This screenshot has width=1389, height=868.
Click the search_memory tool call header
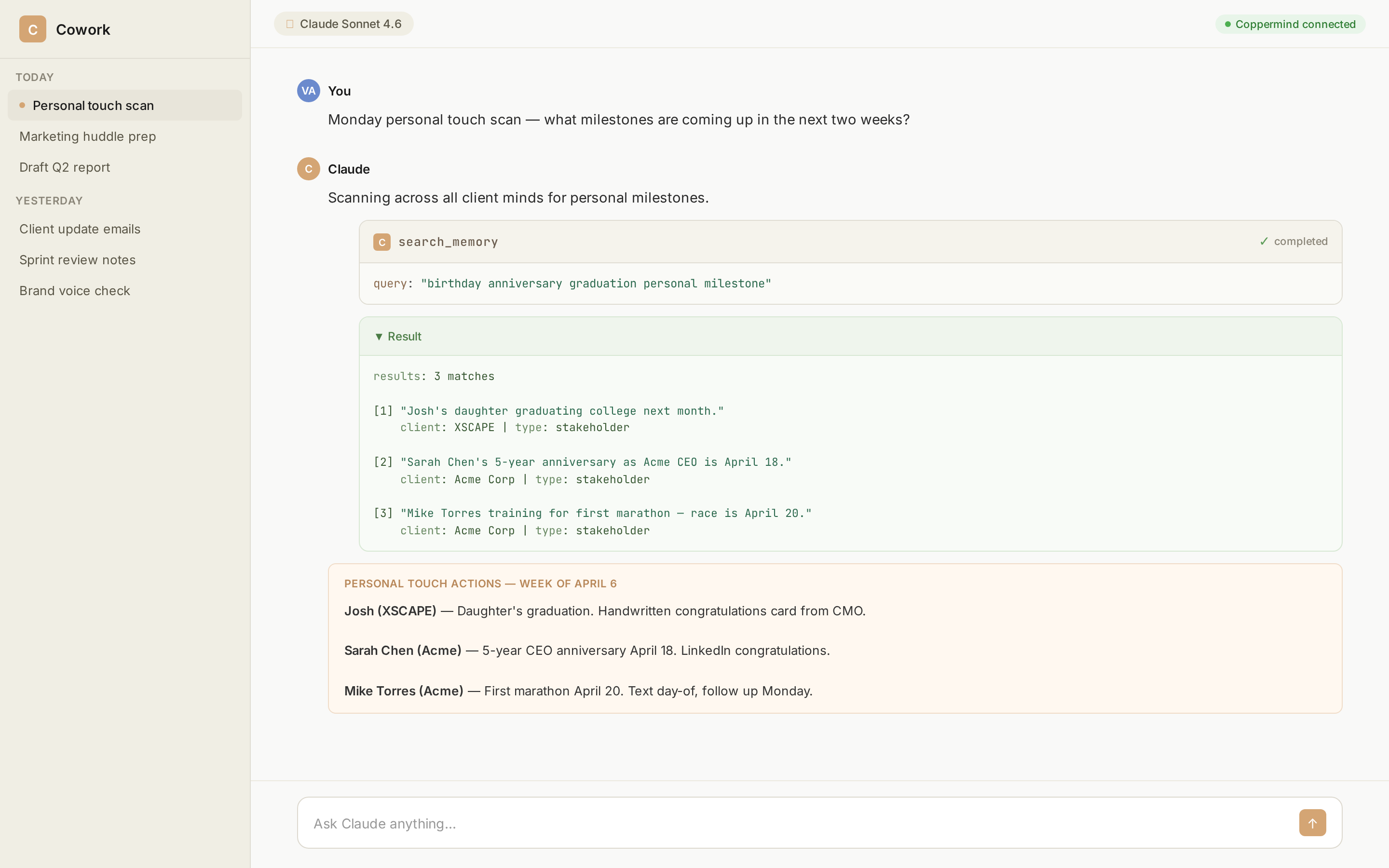tap(850, 242)
